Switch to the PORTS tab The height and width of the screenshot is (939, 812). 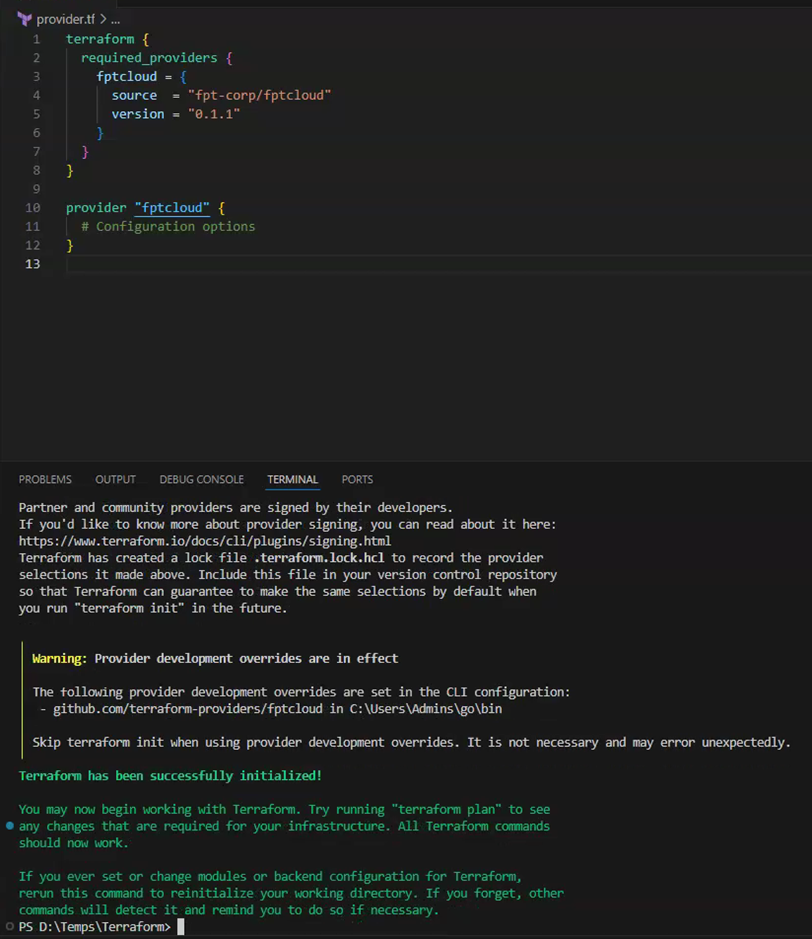pyautogui.click(x=357, y=480)
